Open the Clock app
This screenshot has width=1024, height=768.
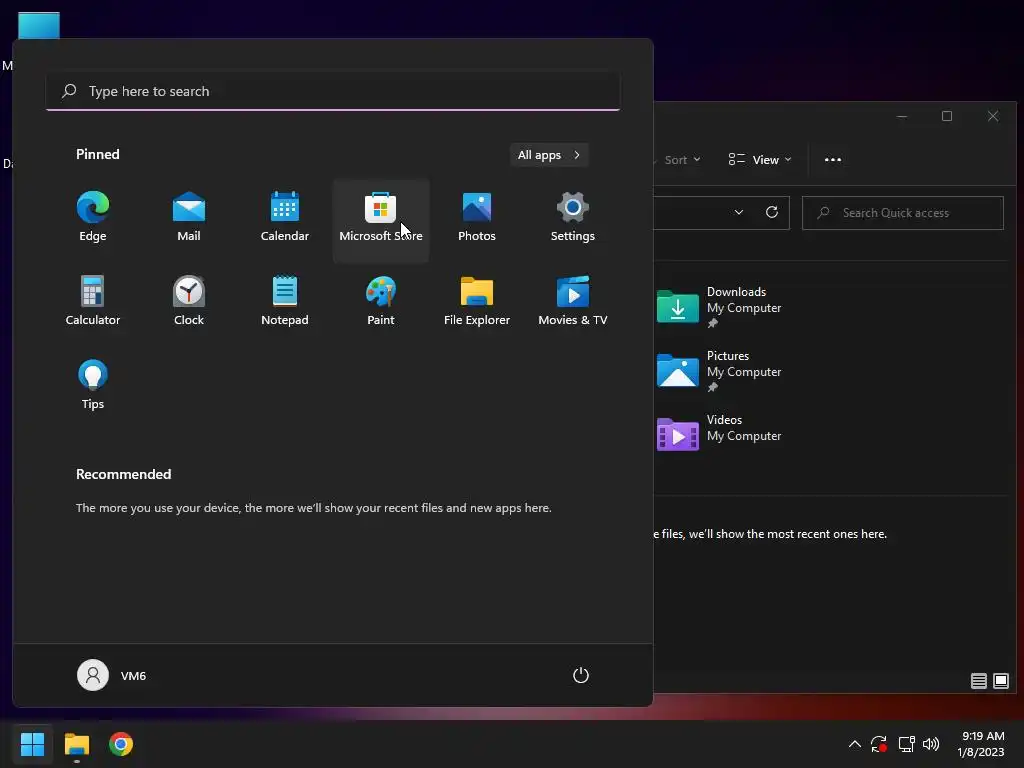pos(189,301)
